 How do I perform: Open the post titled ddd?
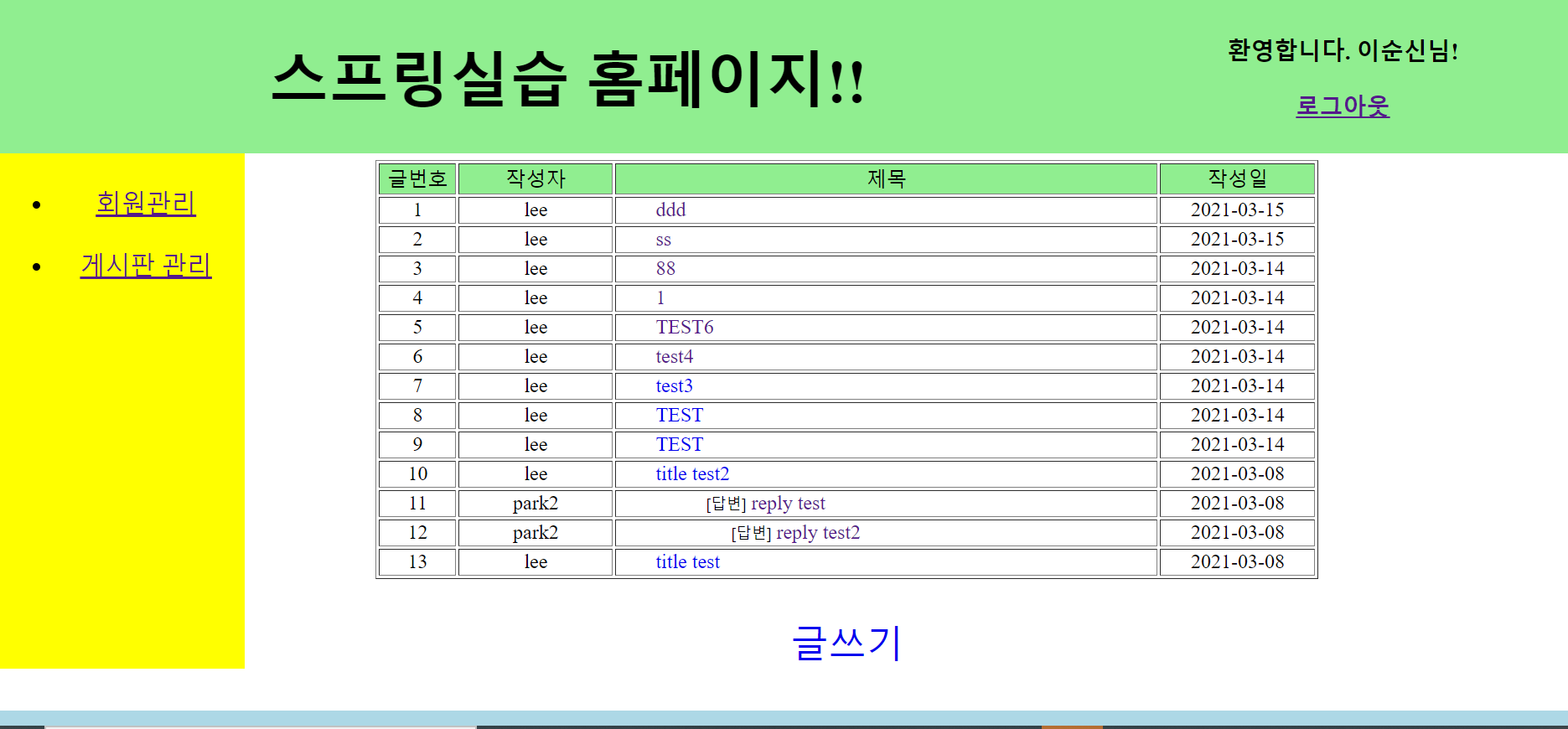tap(670, 209)
